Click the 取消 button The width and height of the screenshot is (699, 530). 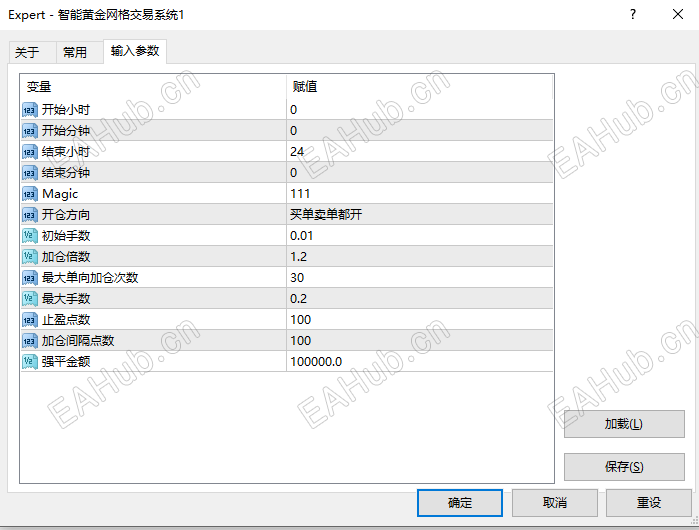pos(555,503)
